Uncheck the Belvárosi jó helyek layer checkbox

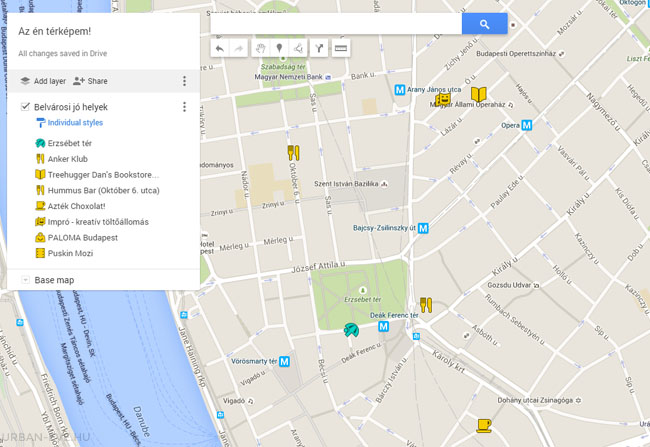[x=25, y=107]
